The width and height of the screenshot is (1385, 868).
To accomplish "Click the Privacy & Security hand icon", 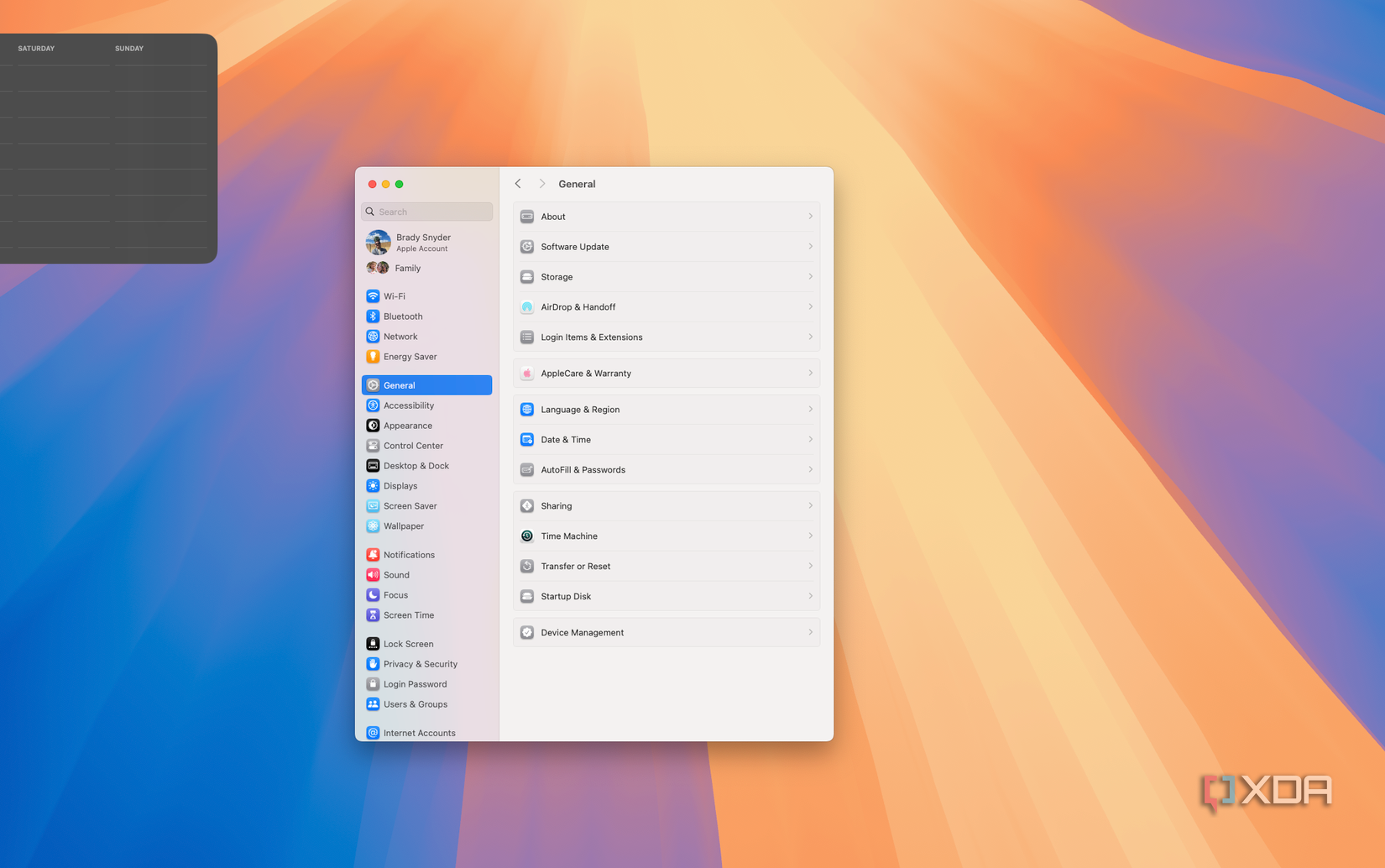I will (x=373, y=664).
